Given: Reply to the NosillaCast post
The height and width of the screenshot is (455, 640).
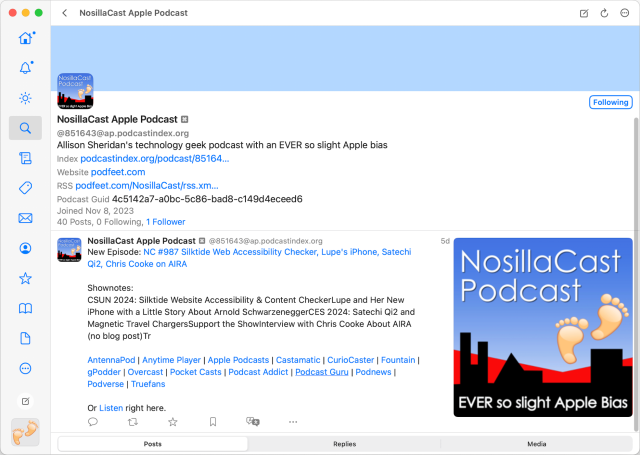Looking at the screenshot, I should 93,422.
